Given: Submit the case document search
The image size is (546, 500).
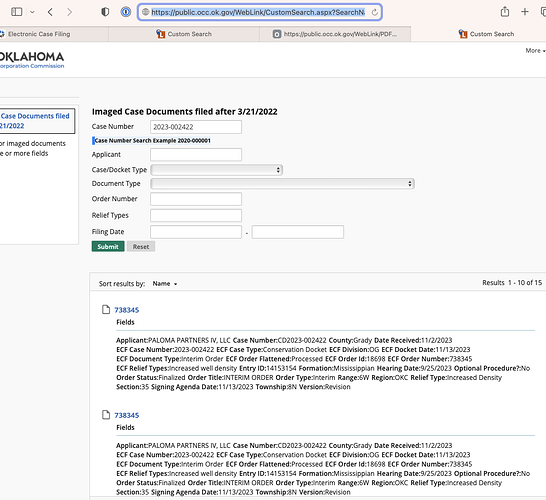Looking at the screenshot, I should [x=108, y=247].
